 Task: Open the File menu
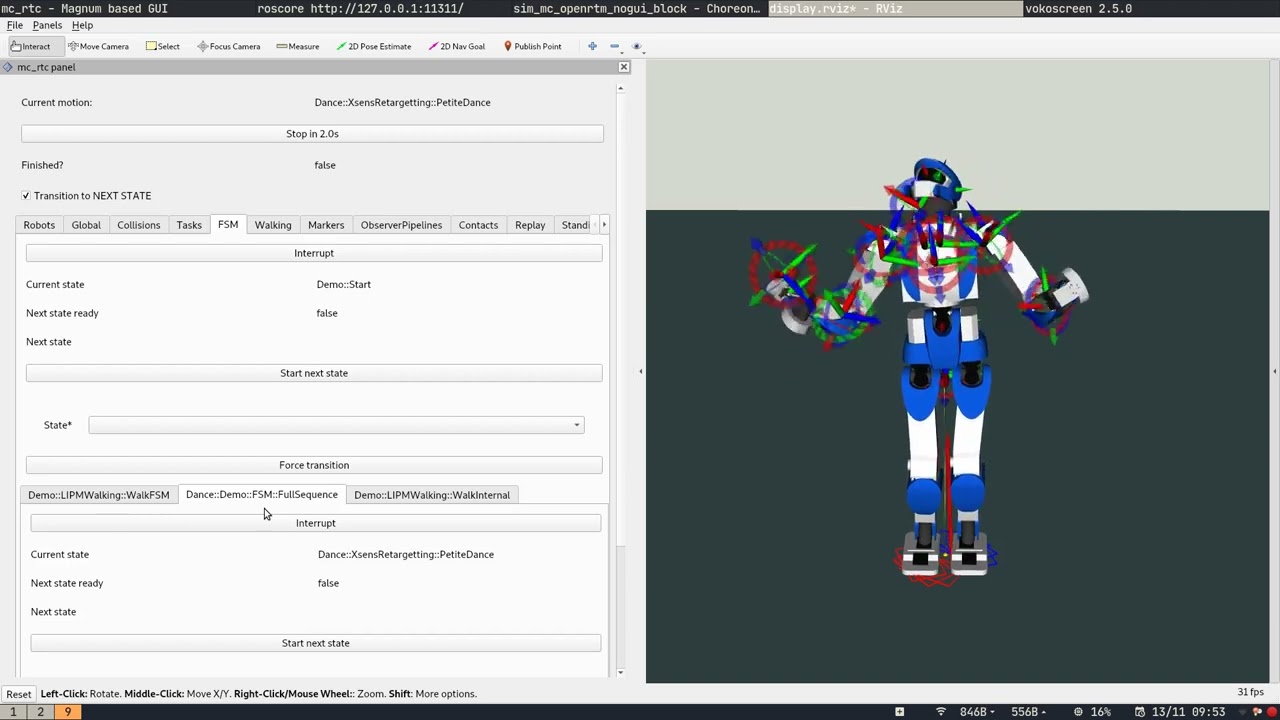click(x=14, y=25)
